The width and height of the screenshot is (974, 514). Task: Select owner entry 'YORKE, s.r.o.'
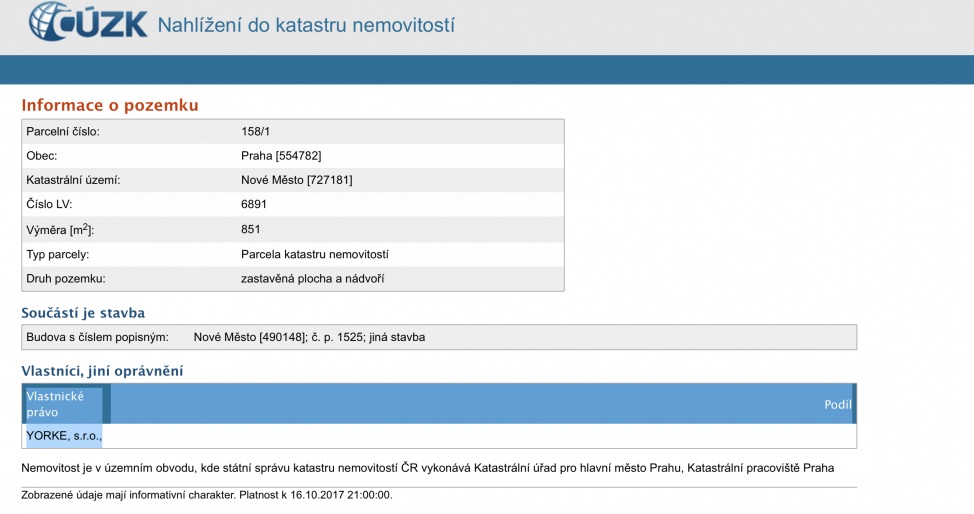(64, 436)
